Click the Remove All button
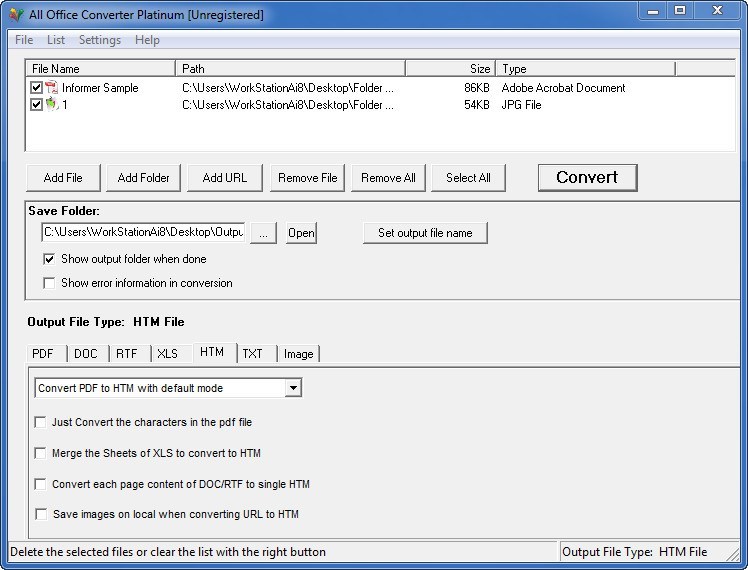The image size is (748, 570). coord(388,178)
